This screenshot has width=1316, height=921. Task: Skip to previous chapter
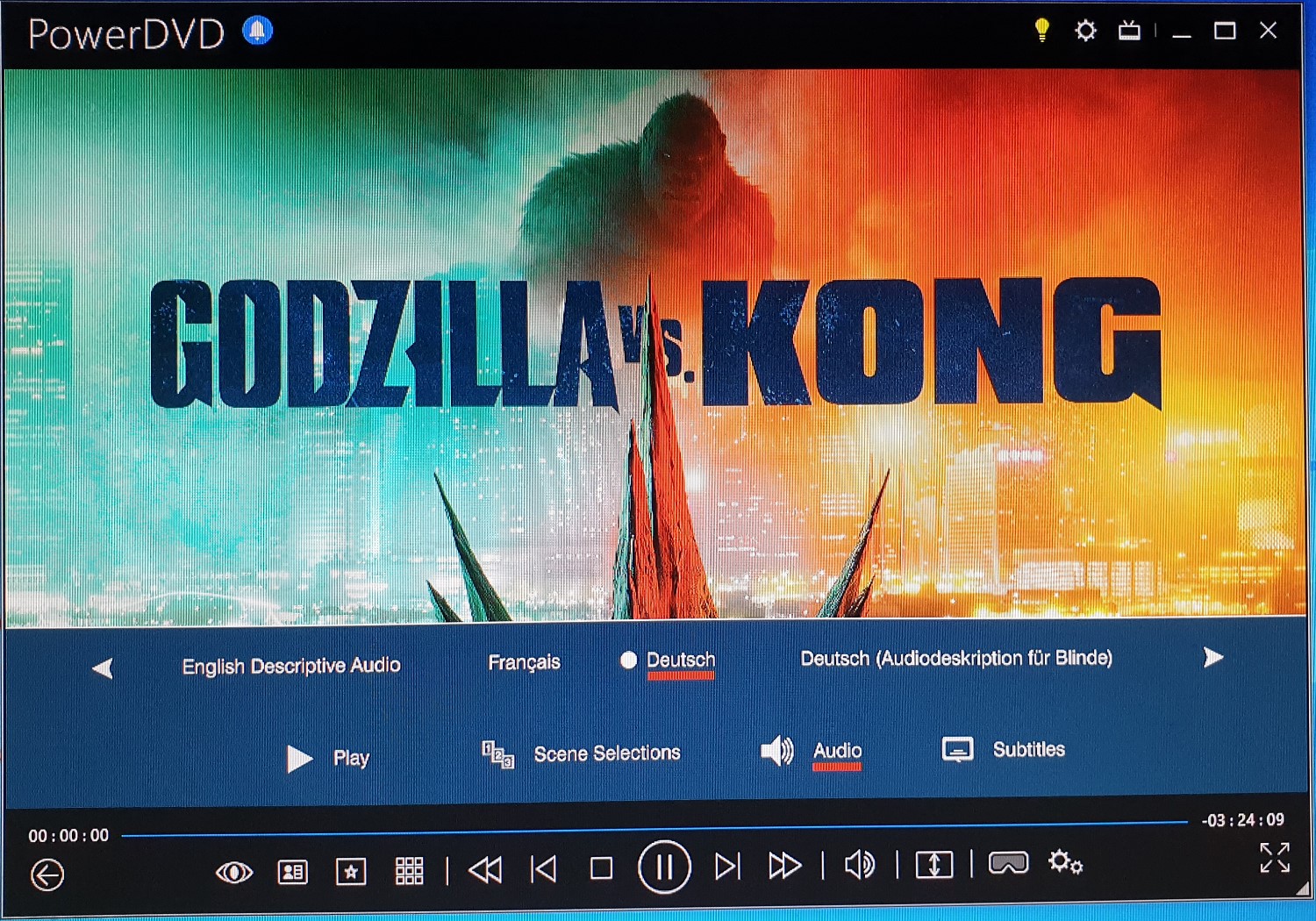tap(544, 868)
